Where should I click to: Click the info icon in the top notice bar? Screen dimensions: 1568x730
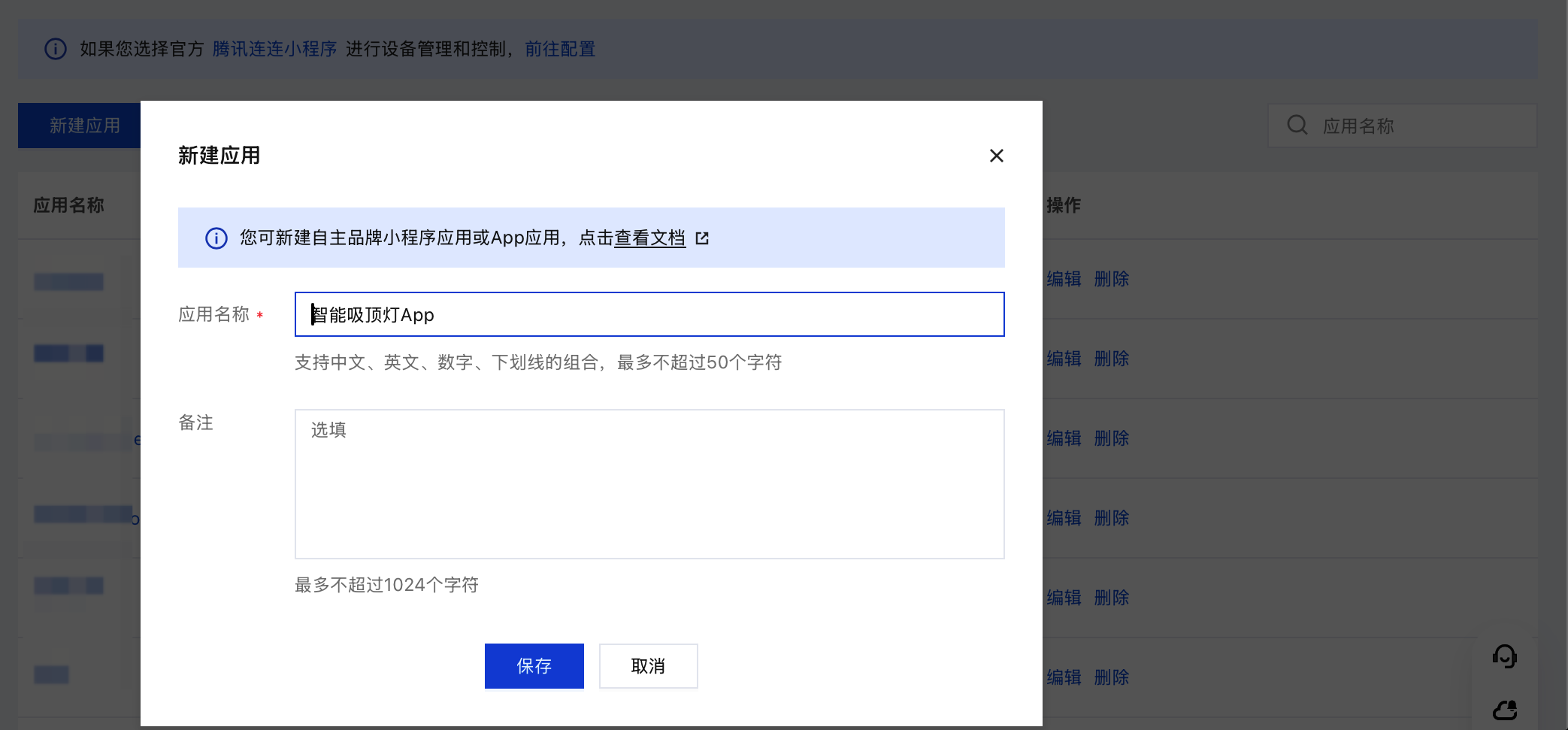[56, 49]
